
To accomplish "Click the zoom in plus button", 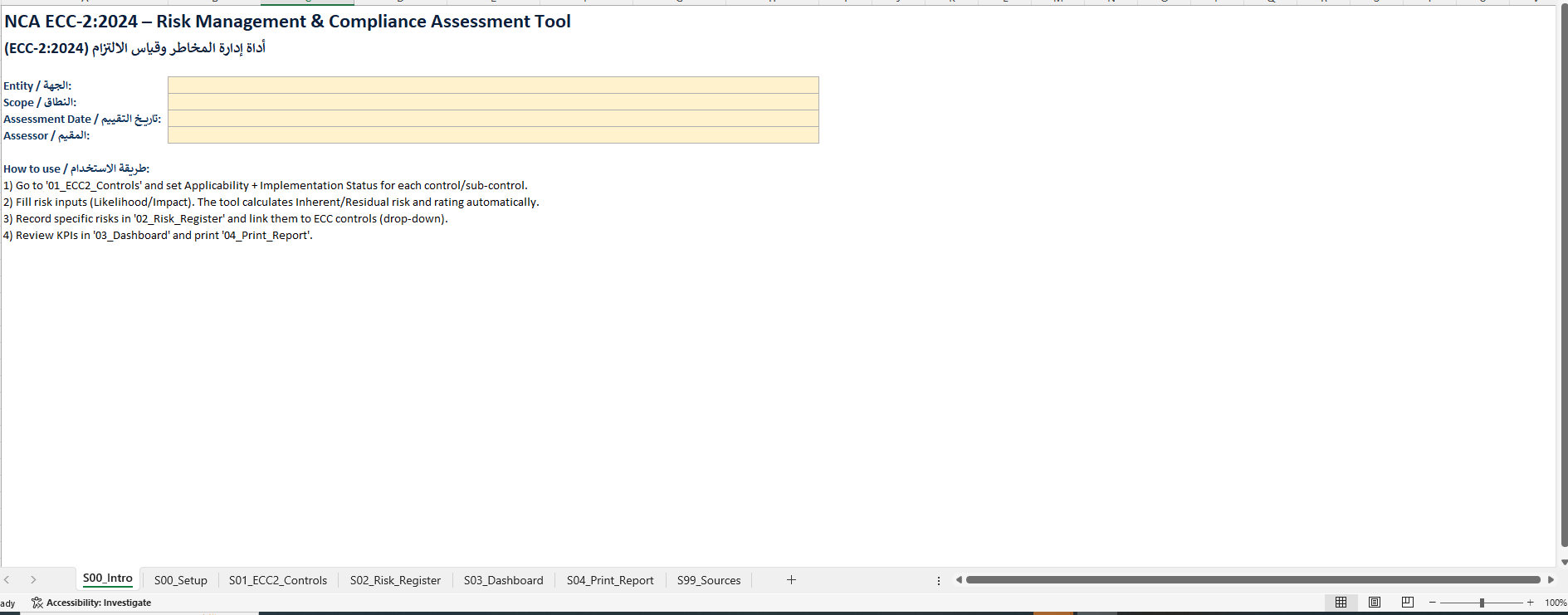I will [1531, 603].
